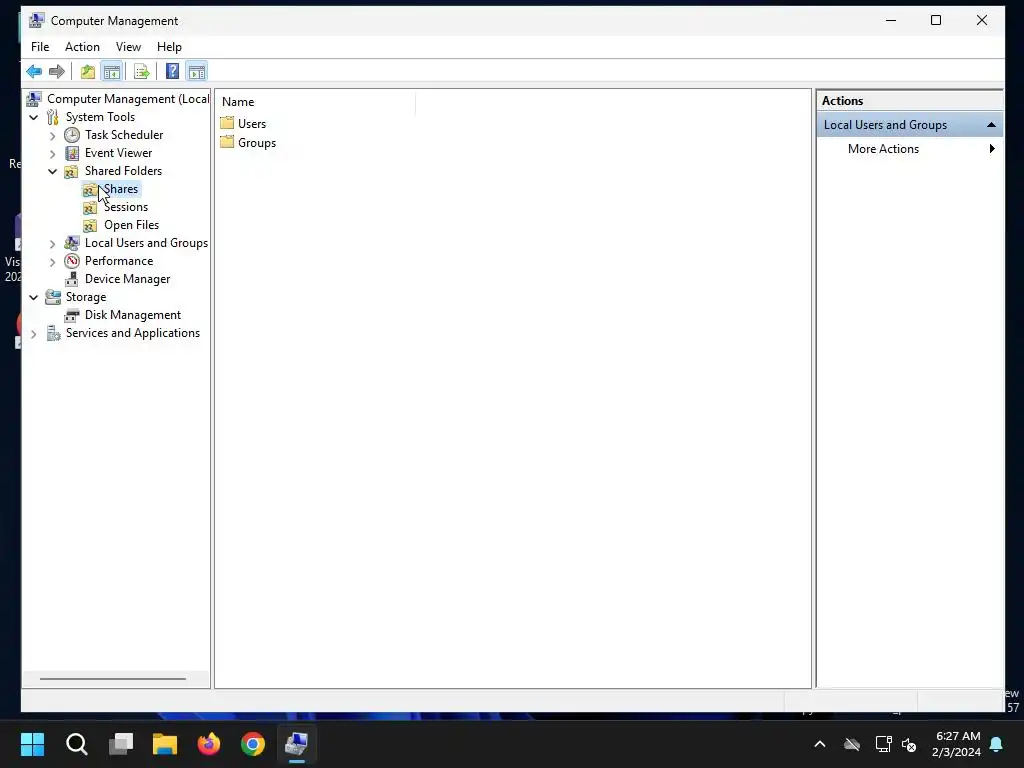Toggle Show/Hide Action Pane toolbar icon
The width and height of the screenshot is (1024, 768).
point(197,71)
